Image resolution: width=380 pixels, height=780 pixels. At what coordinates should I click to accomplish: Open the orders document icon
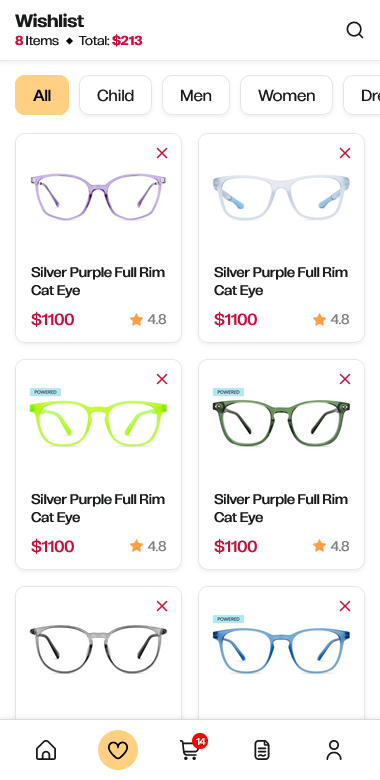(262, 750)
